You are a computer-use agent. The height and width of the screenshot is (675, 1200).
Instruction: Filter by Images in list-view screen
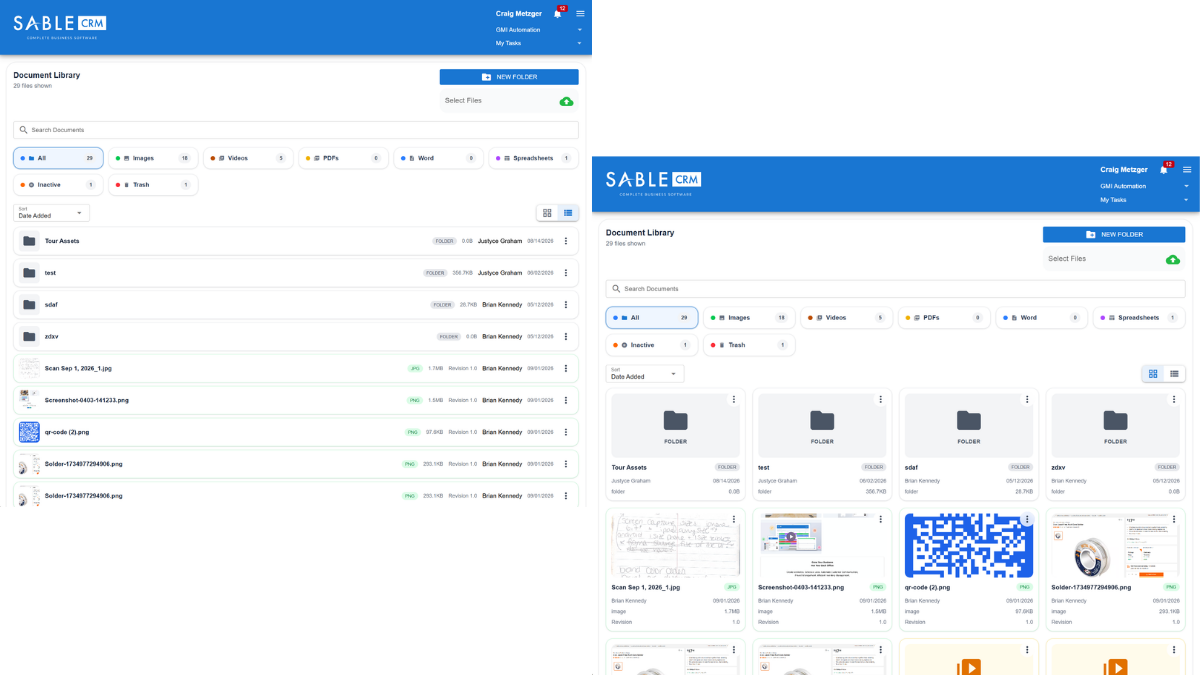pos(153,158)
